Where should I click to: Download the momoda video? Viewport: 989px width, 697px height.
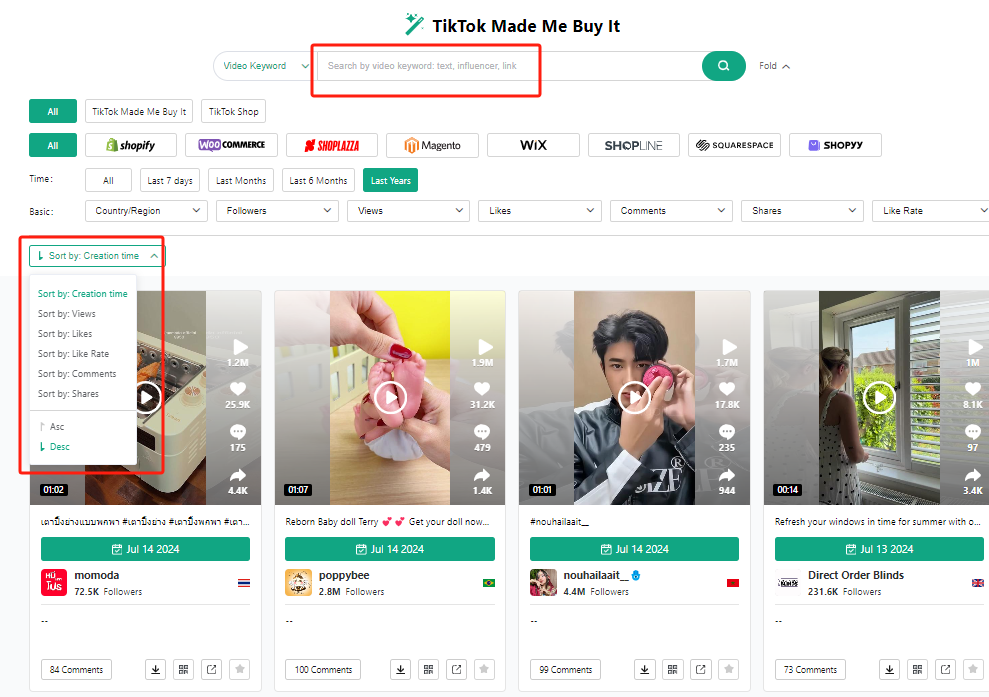pyautogui.click(x=155, y=669)
